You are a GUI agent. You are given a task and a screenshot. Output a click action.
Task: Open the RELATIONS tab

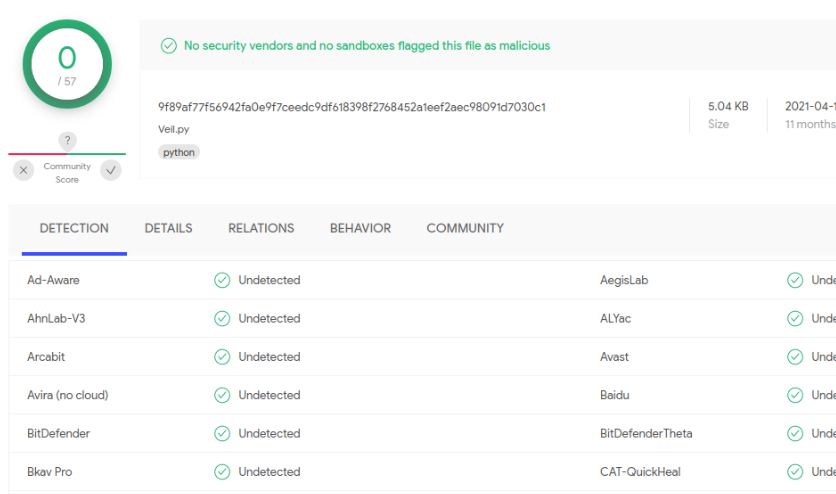(261, 228)
